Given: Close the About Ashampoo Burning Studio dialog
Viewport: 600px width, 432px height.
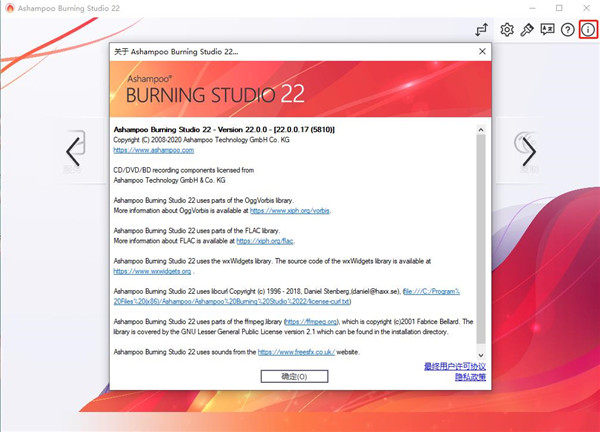Looking at the screenshot, I should click(481, 51).
